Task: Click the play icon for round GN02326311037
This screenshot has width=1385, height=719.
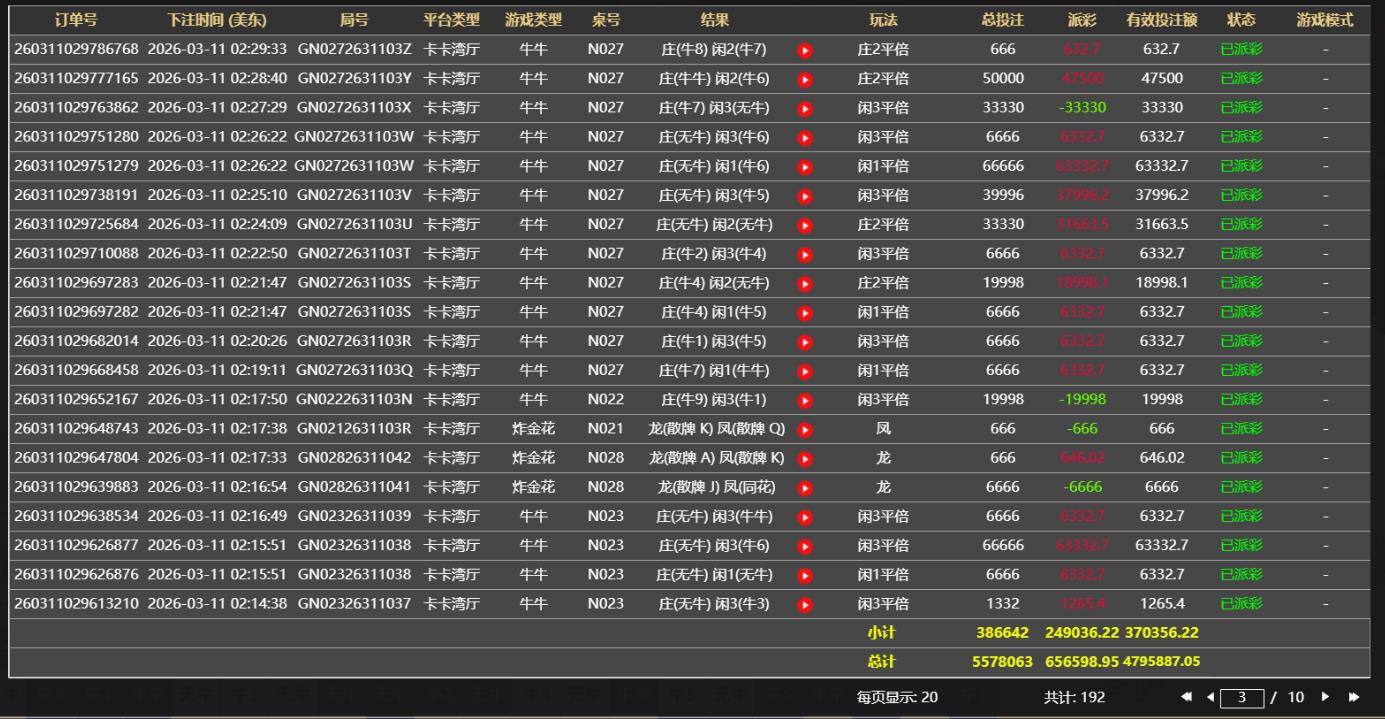Action: coord(805,605)
